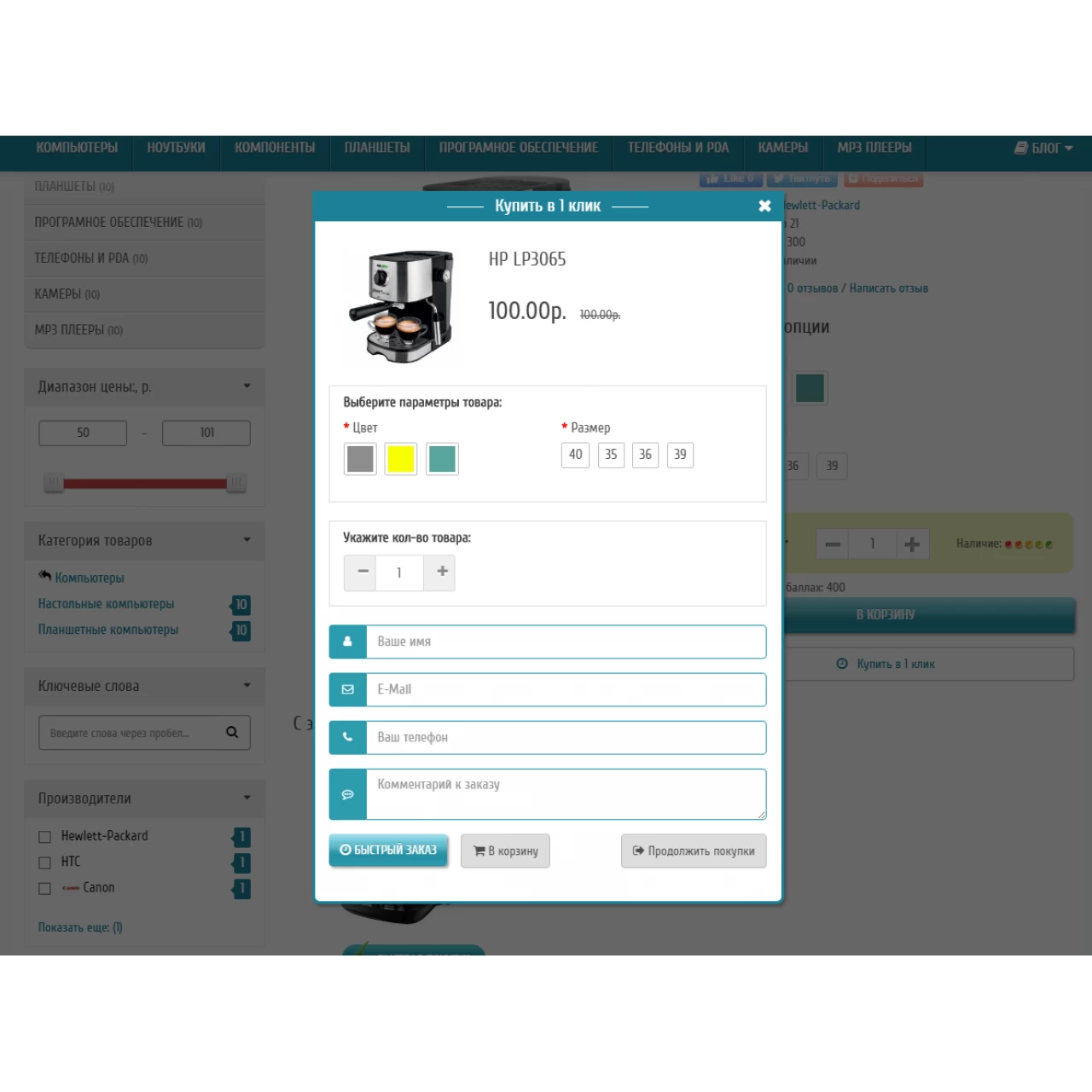
Task: Click the user icon beside name field
Action: coord(348,642)
